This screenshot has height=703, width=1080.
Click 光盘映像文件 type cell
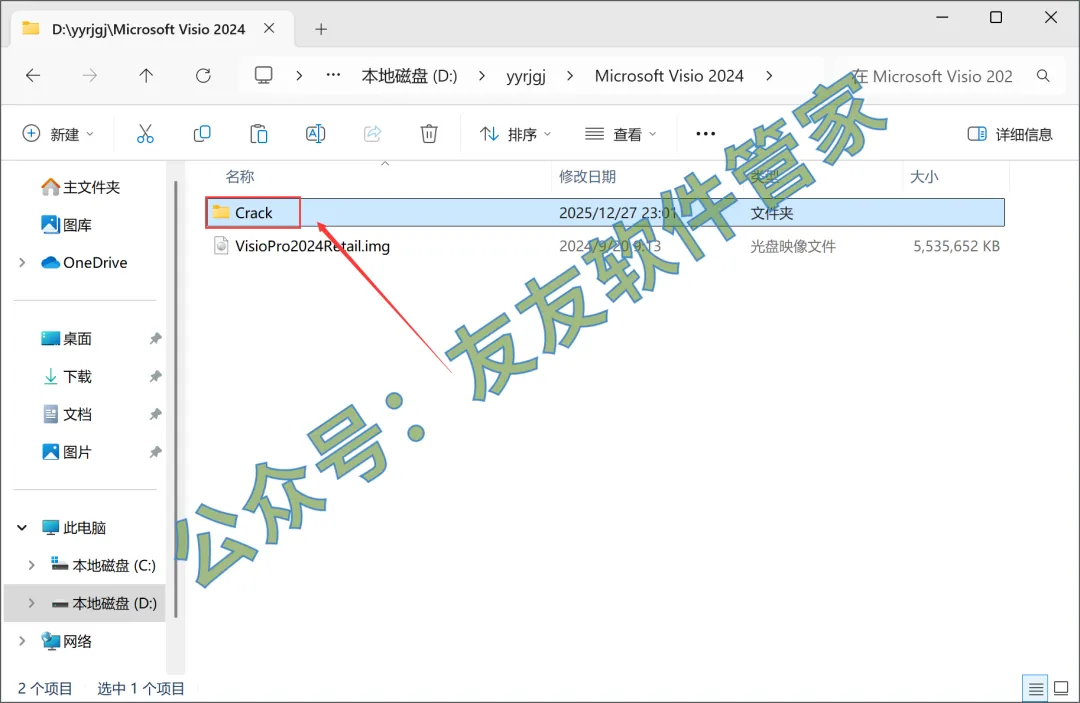[793, 246]
